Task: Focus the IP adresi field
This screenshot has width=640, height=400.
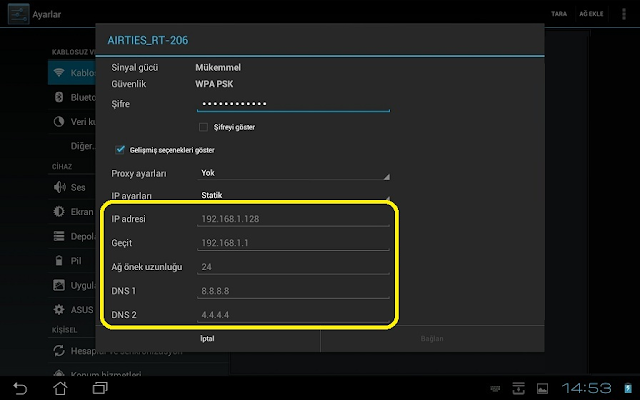Action: point(293,219)
